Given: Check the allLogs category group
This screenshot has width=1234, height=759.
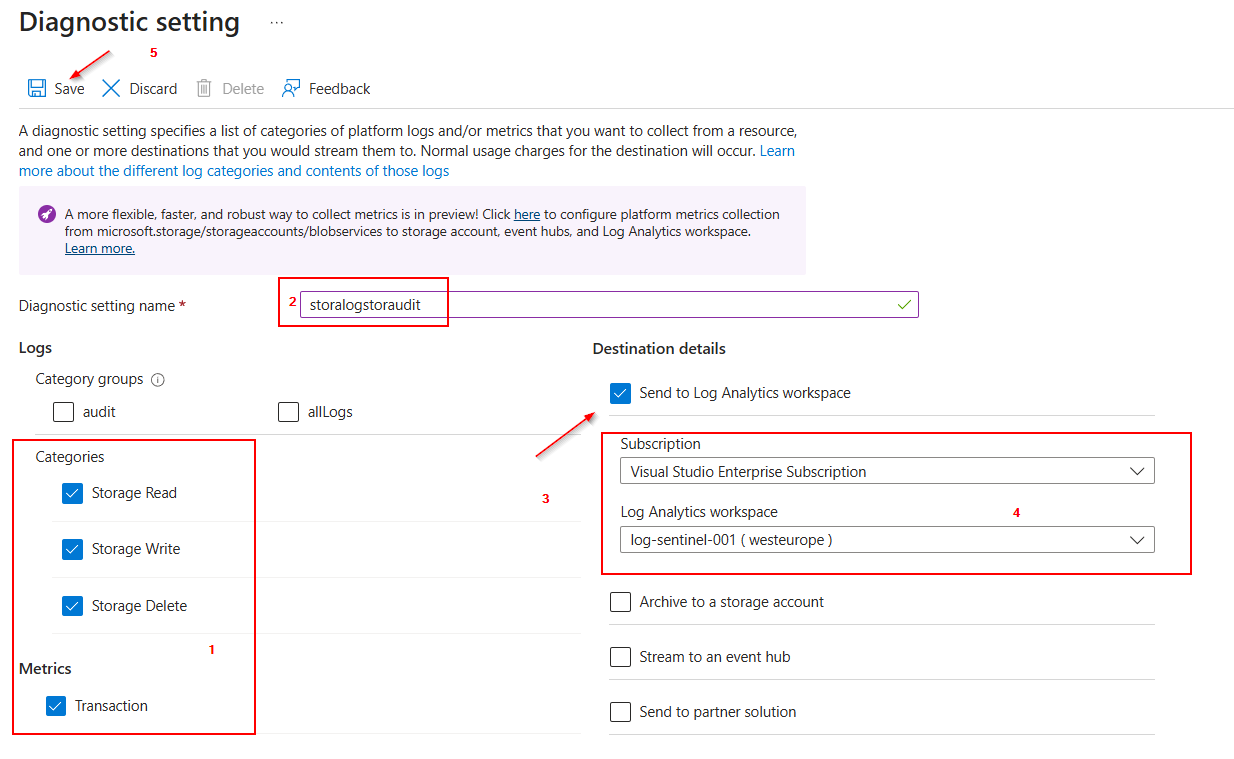Looking at the screenshot, I should coord(288,412).
